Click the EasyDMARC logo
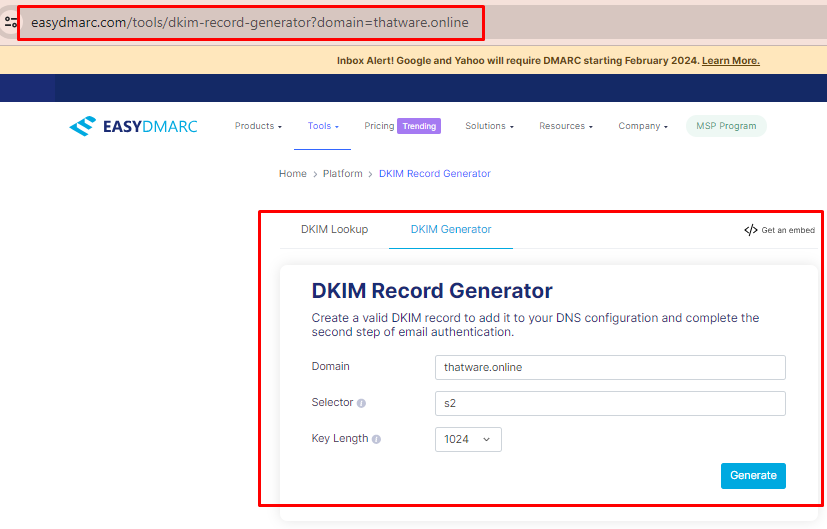The image size is (827, 529). point(133,126)
